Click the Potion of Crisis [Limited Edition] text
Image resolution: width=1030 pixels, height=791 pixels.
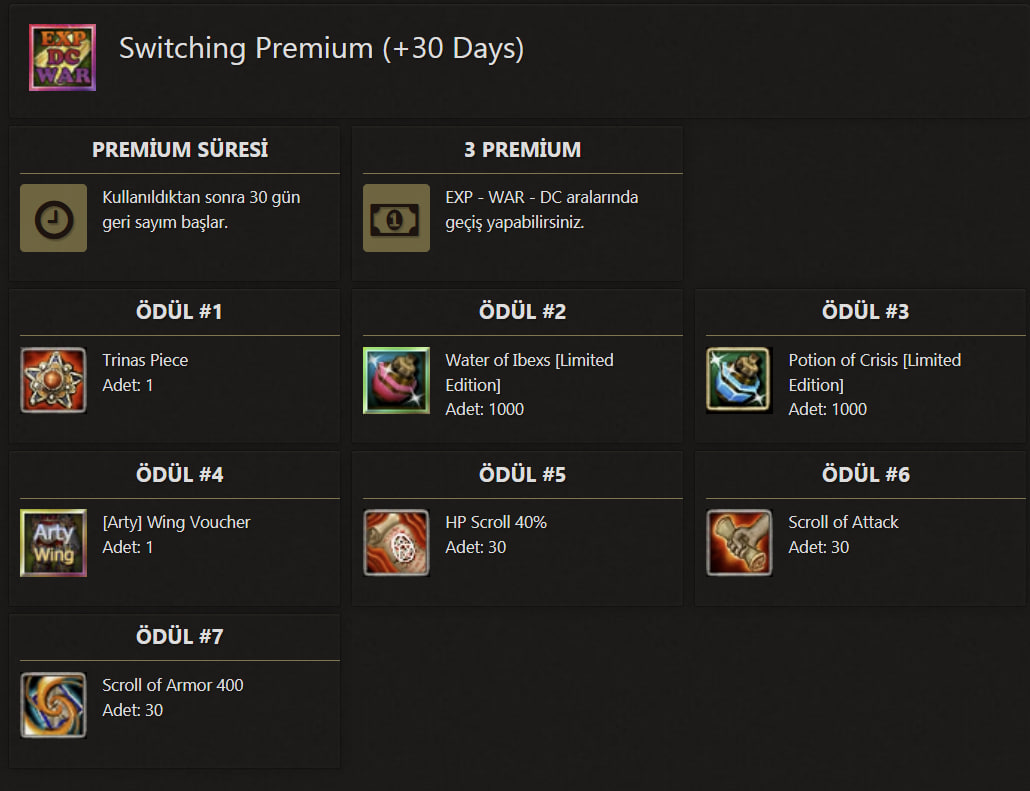(x=874, y=373)
